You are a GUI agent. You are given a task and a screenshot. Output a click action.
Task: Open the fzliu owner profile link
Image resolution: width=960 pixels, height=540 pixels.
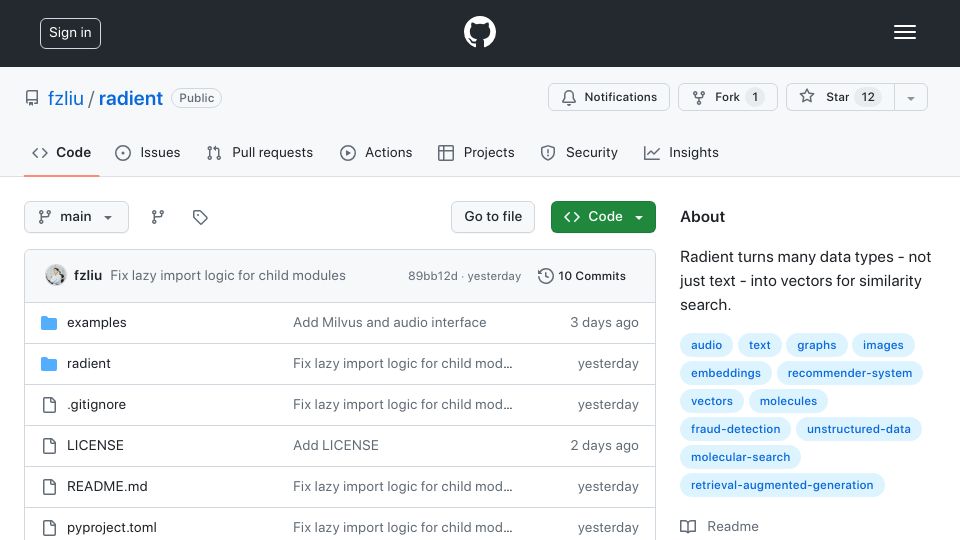[66, 98]
